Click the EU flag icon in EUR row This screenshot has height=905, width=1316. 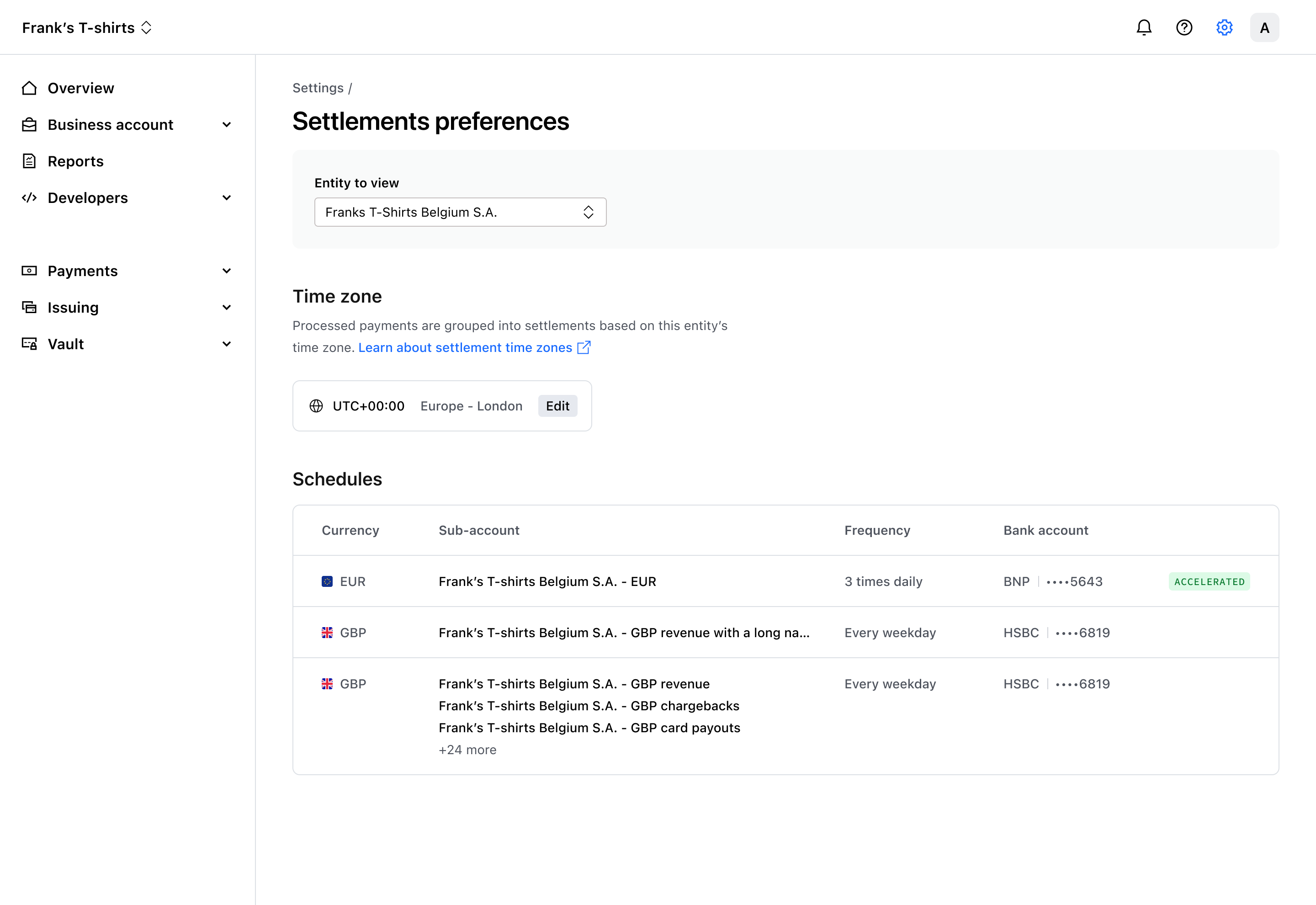tap(327, 582)
